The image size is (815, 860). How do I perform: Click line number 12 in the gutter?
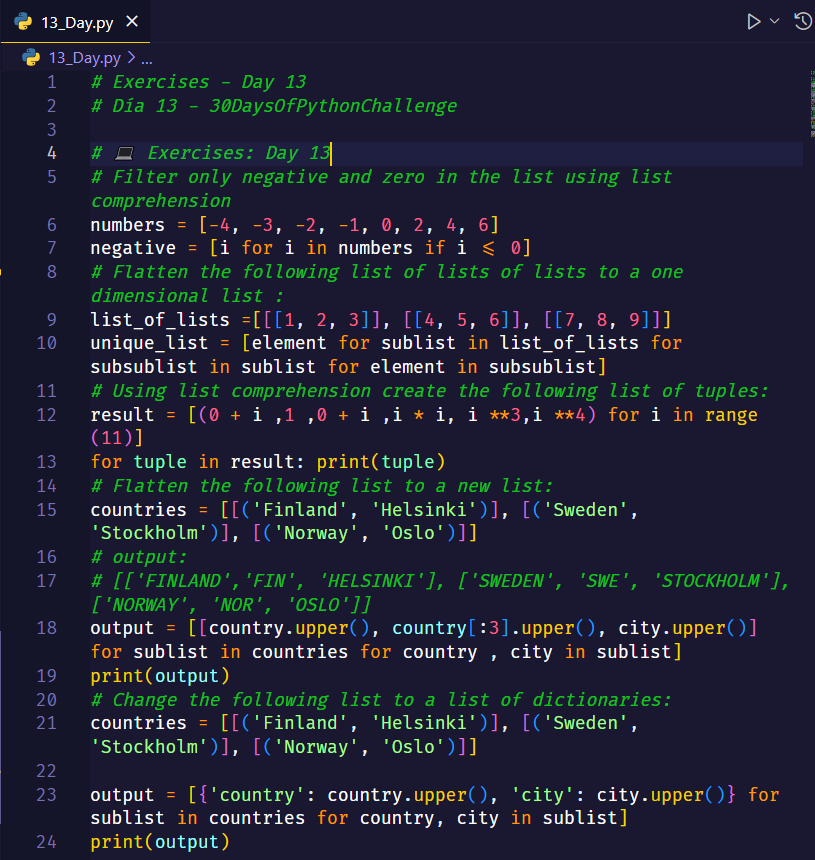tap(47, 415)
